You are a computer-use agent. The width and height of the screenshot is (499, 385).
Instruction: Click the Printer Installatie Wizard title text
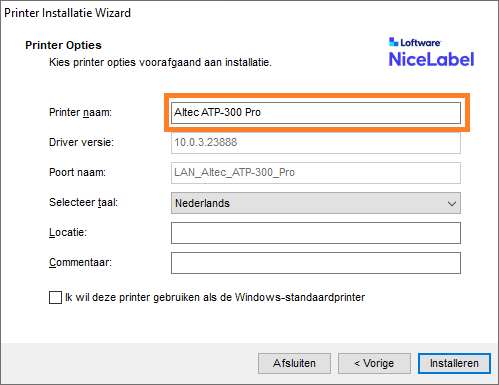tap(67, 13)
